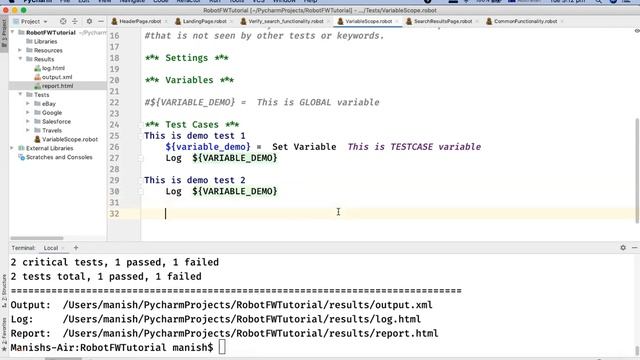Screen dimensions: 640x360
Task: Click the Salesforce folder icon
Action: (38, 122)
